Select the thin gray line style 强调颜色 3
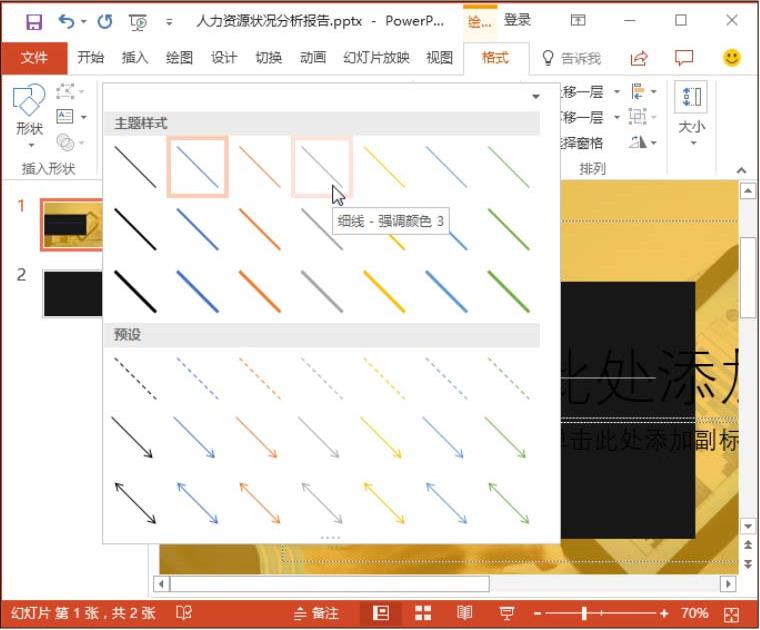Screen dimensions: 760x630 (322, 167)
